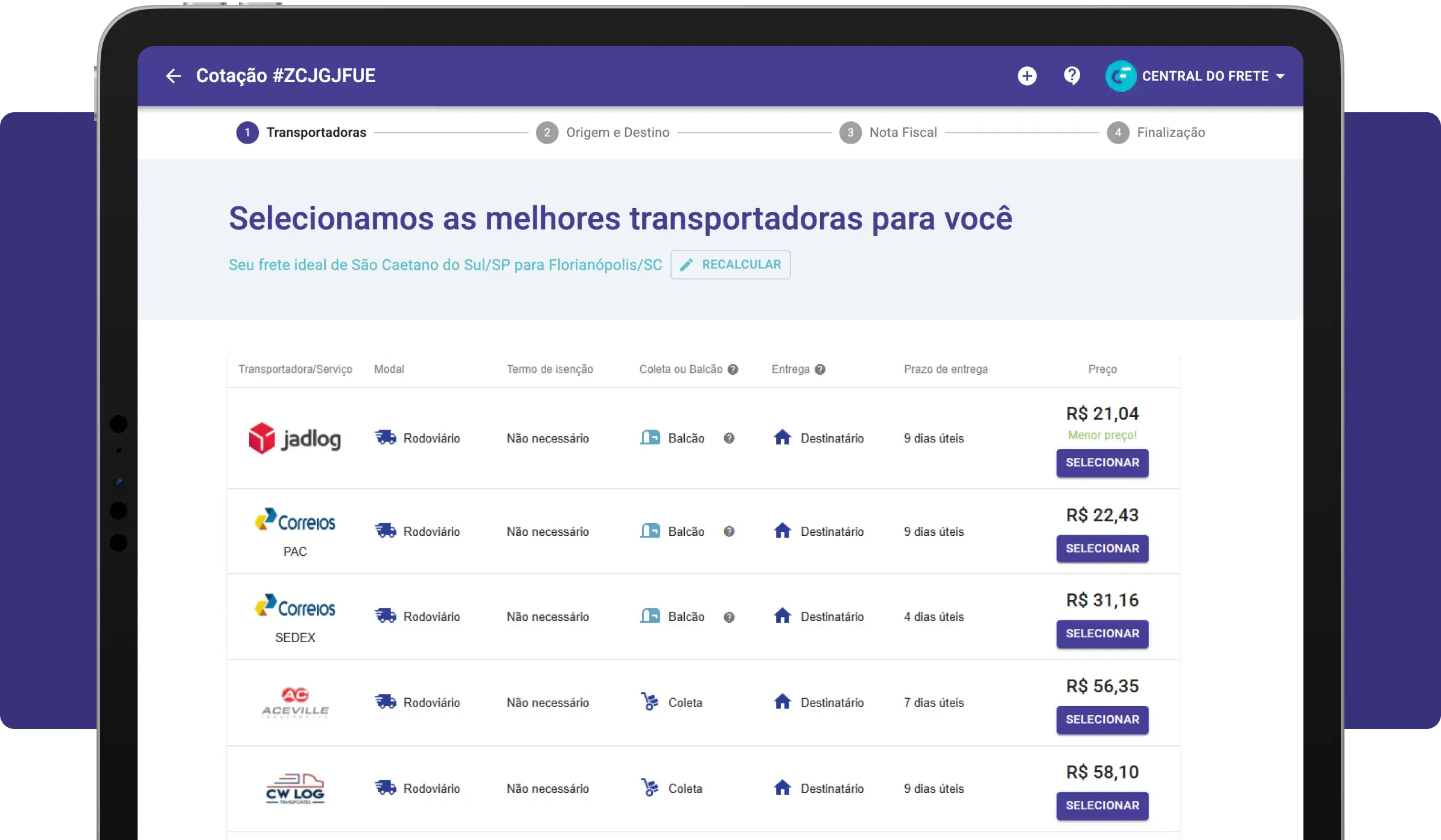Click the truck icon in Correios PAC row

point(386,530)
